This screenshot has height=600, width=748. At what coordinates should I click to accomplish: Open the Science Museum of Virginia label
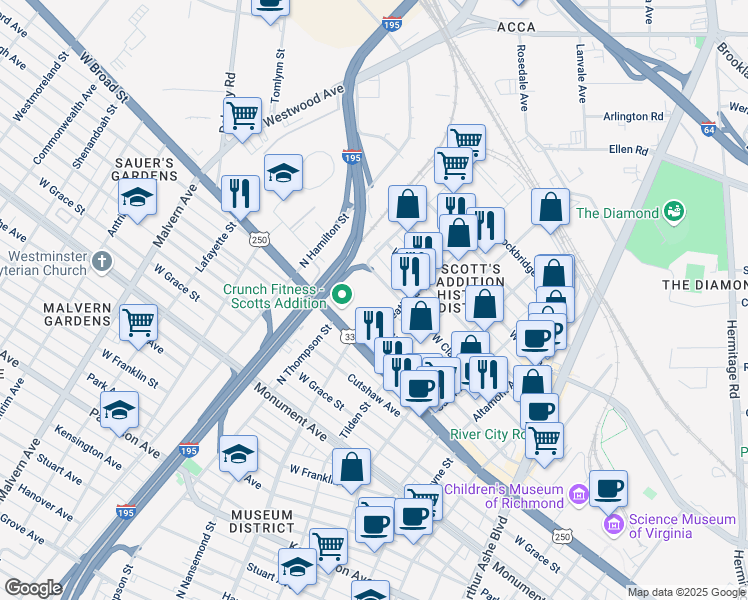point(682,526)
